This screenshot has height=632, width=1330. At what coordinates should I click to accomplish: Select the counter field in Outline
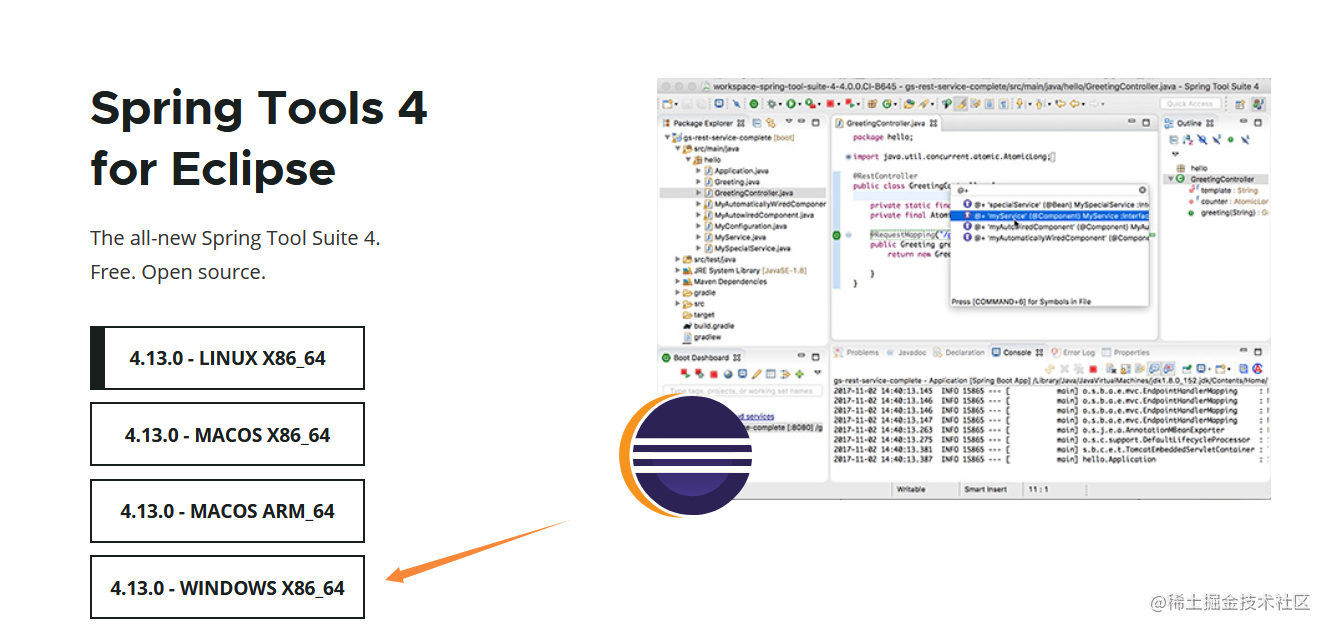pos(1228,201)
